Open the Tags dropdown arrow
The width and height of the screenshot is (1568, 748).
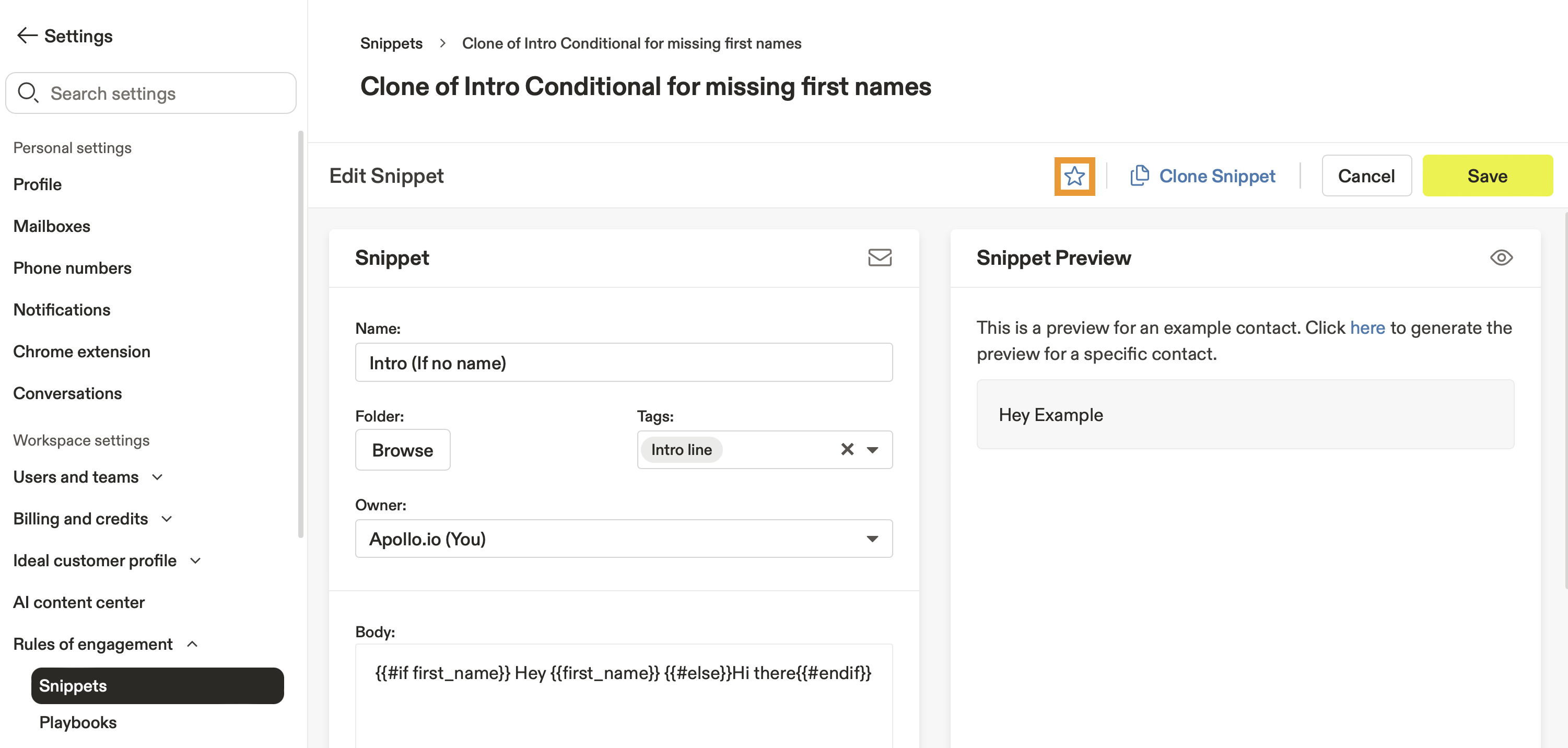[x=872, y=450]
